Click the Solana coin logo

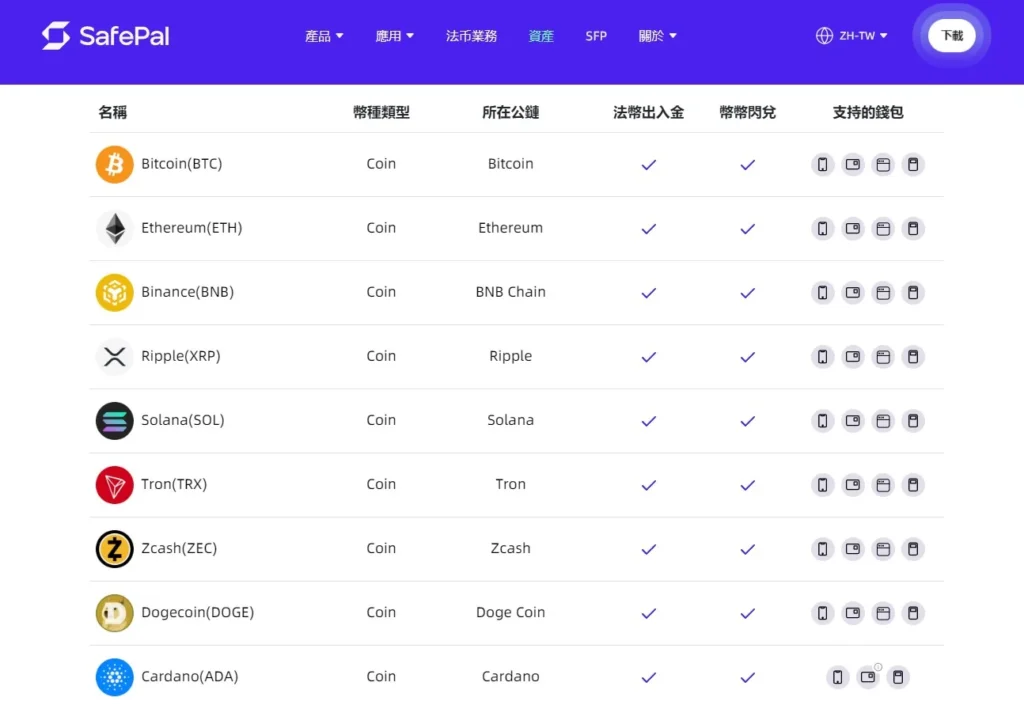114,420
